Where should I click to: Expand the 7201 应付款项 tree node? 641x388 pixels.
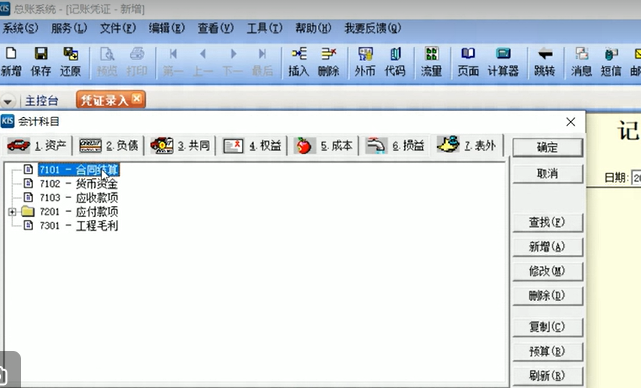[12, 212]
